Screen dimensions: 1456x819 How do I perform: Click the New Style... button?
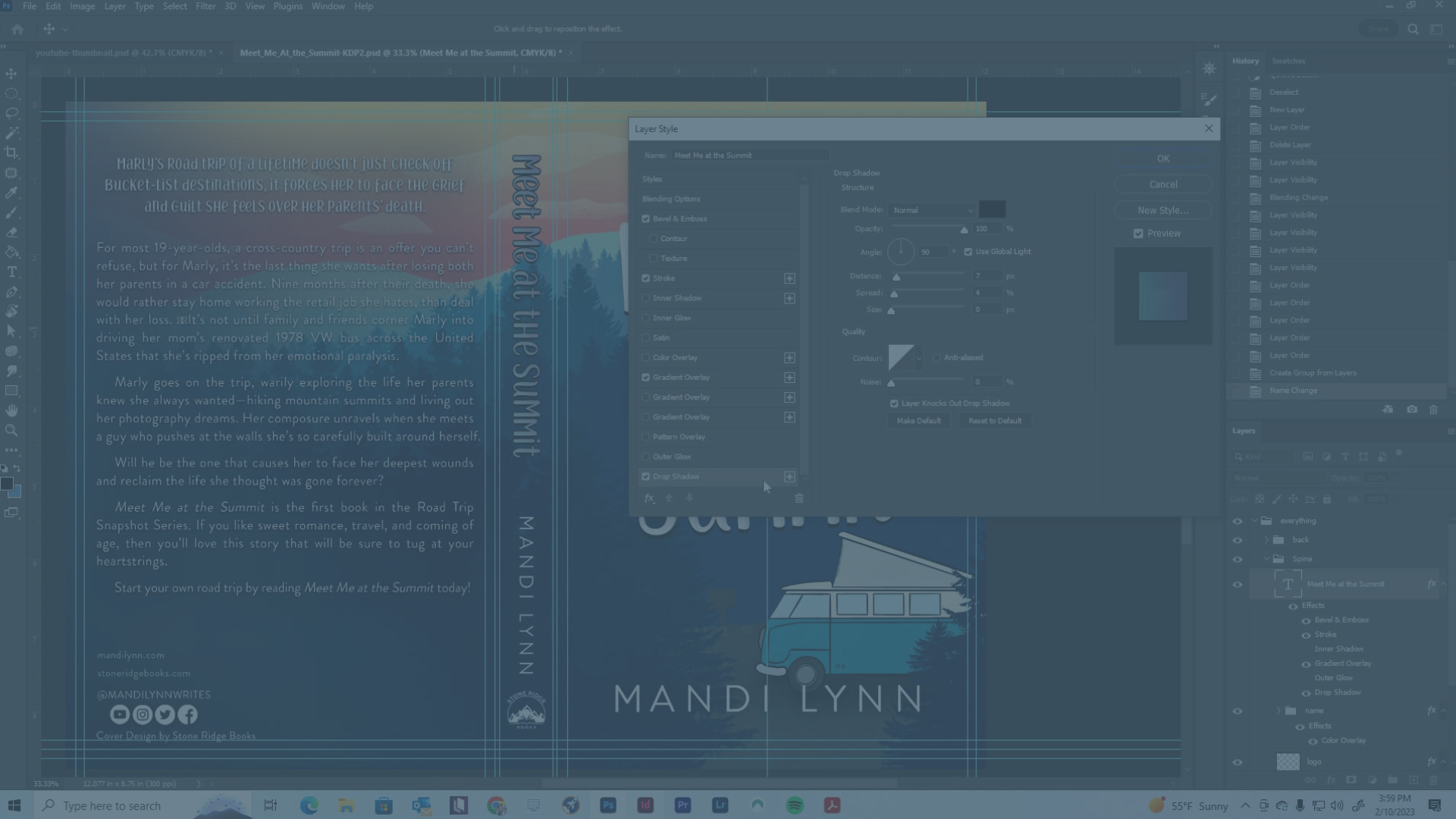[1163, 210]
